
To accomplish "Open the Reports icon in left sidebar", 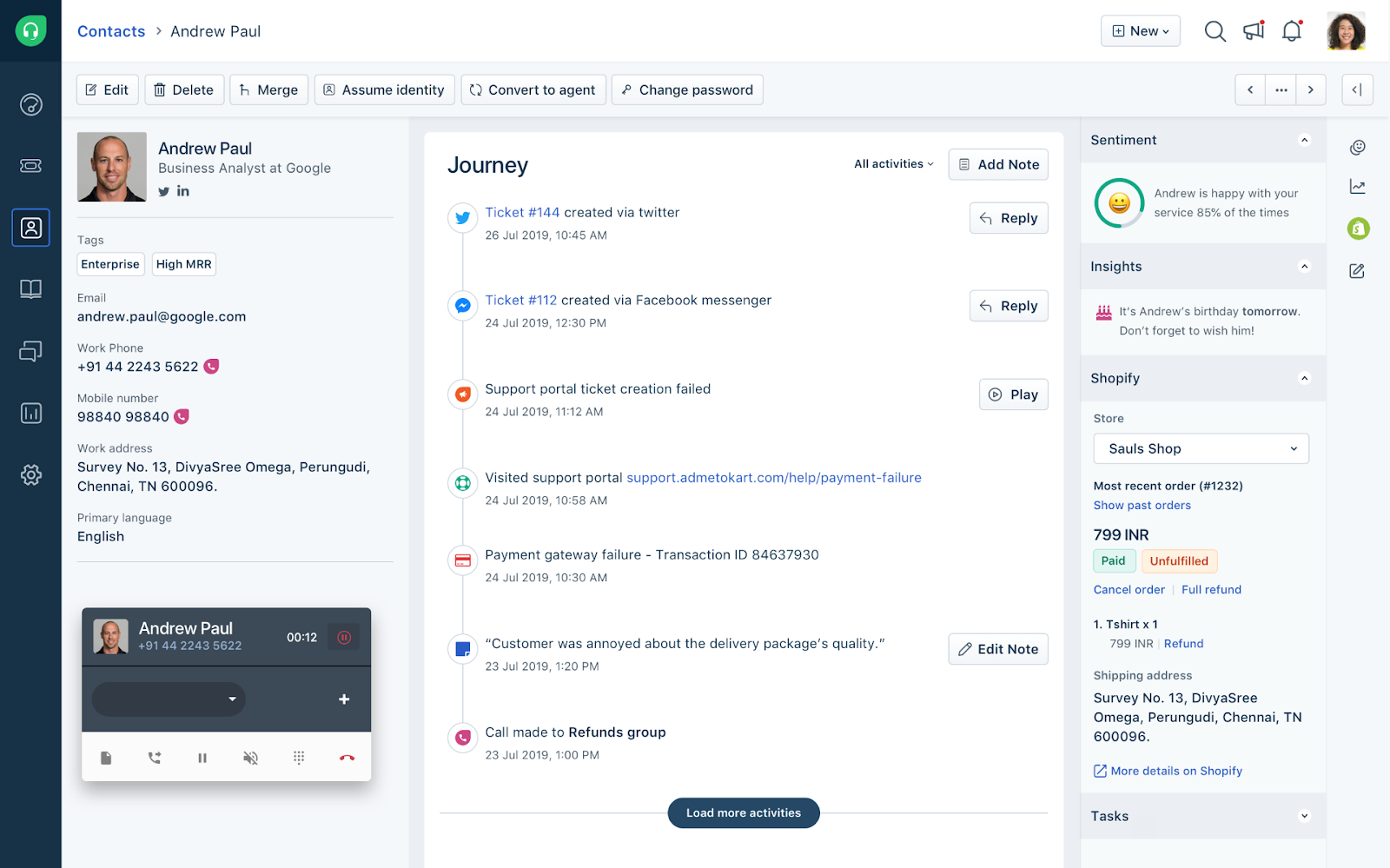I will [31, 413].
